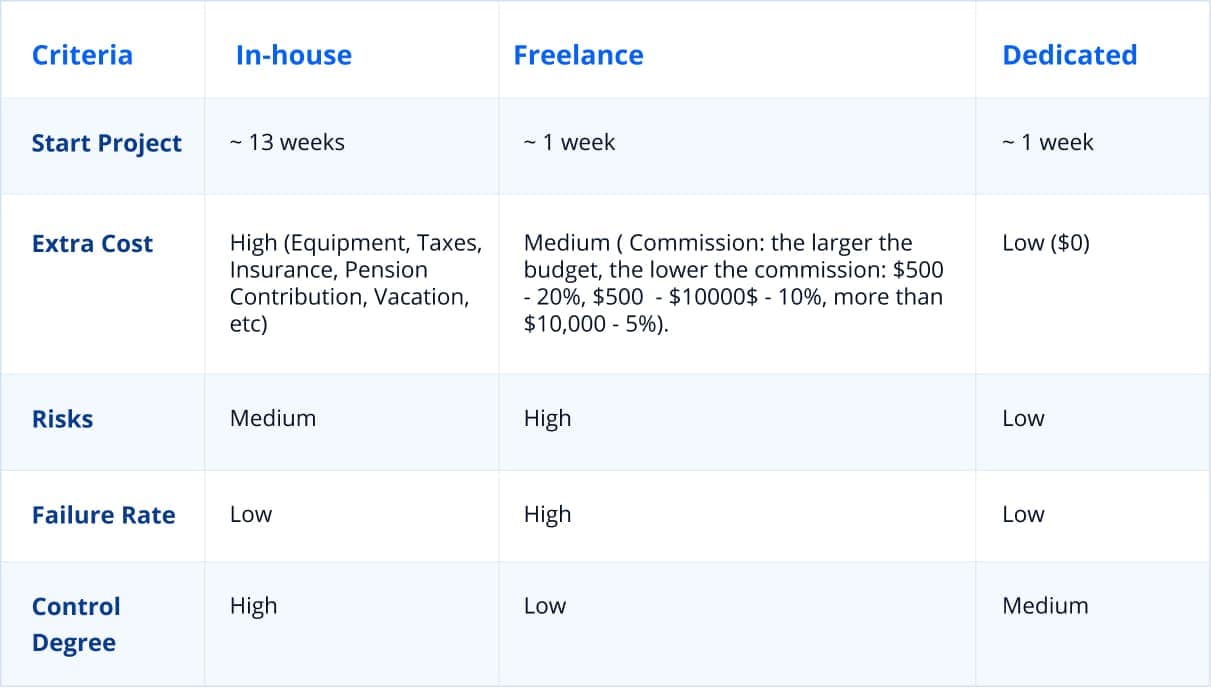Click the Freelance Failure Rate High cell
This screenshot has height=688, width=1211.
[x=547, y=514]
